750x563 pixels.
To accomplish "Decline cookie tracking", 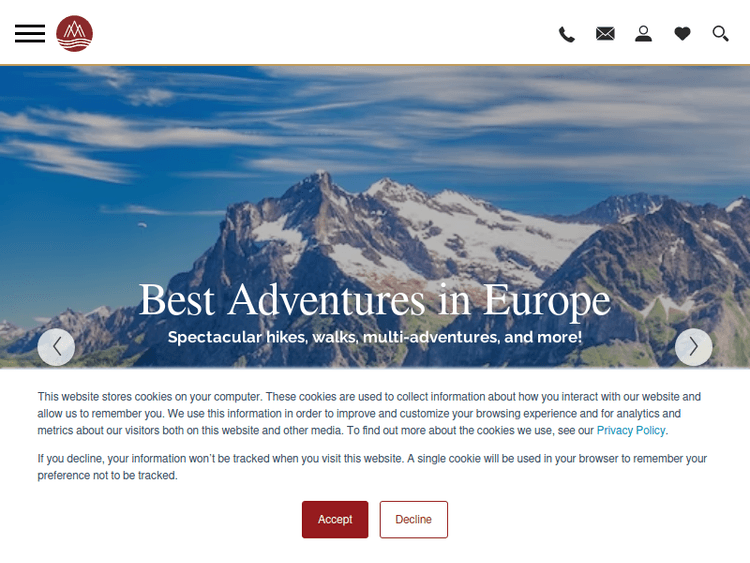I will (414, 519).
